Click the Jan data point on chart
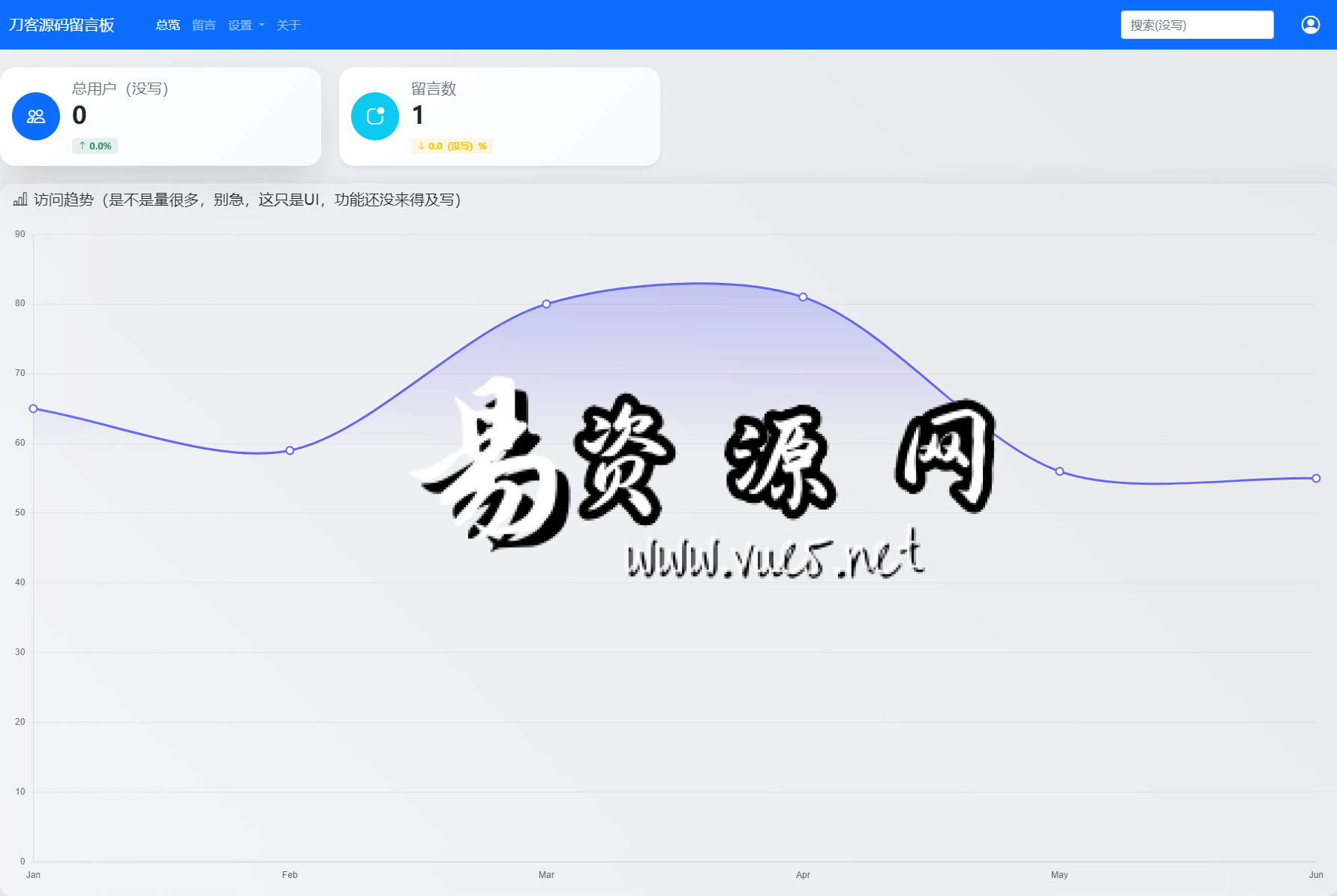Screen dimensions: 1337x896 33,408
